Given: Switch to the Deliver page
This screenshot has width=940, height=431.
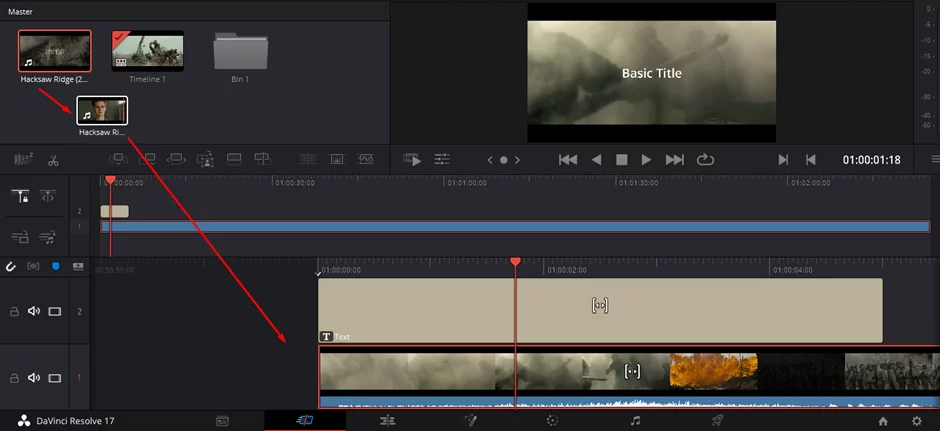Looking at the screenshot, I should click(718, 421).
